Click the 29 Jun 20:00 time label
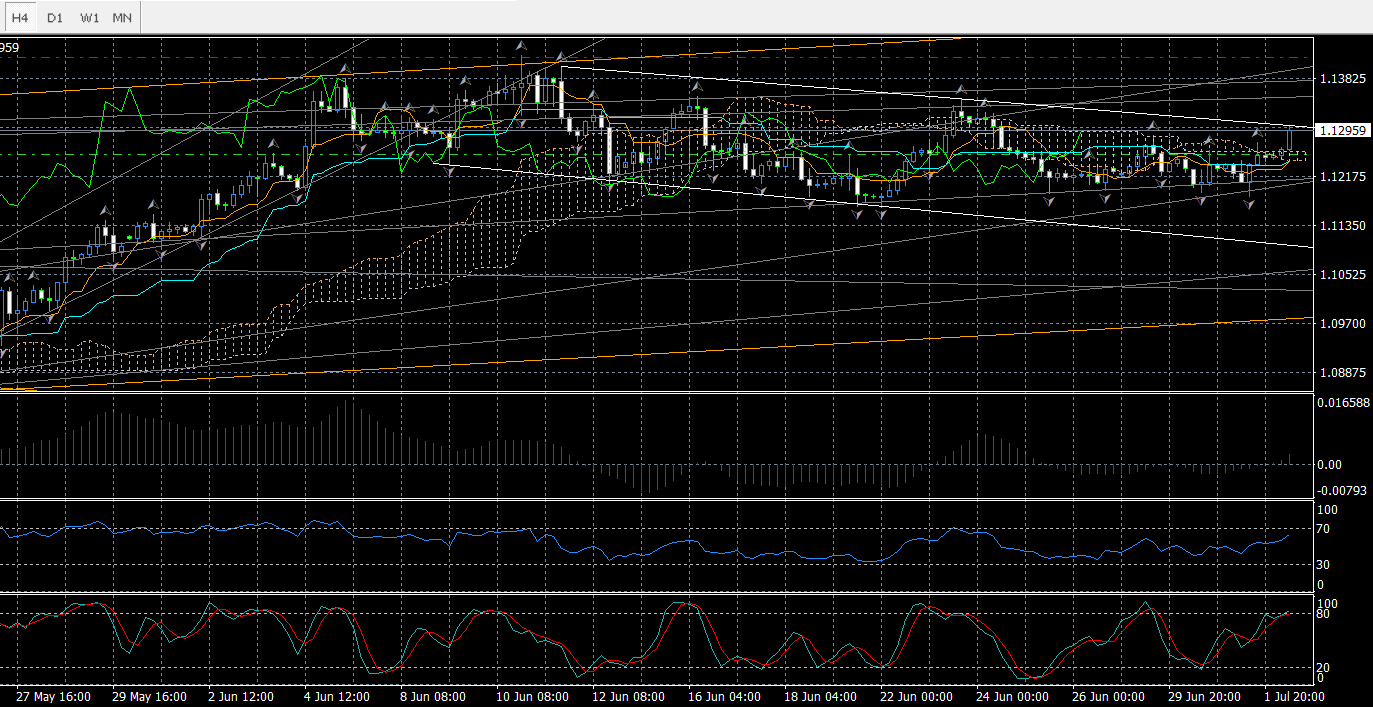Screen dimensions: 1373x707 point(1204,696)
